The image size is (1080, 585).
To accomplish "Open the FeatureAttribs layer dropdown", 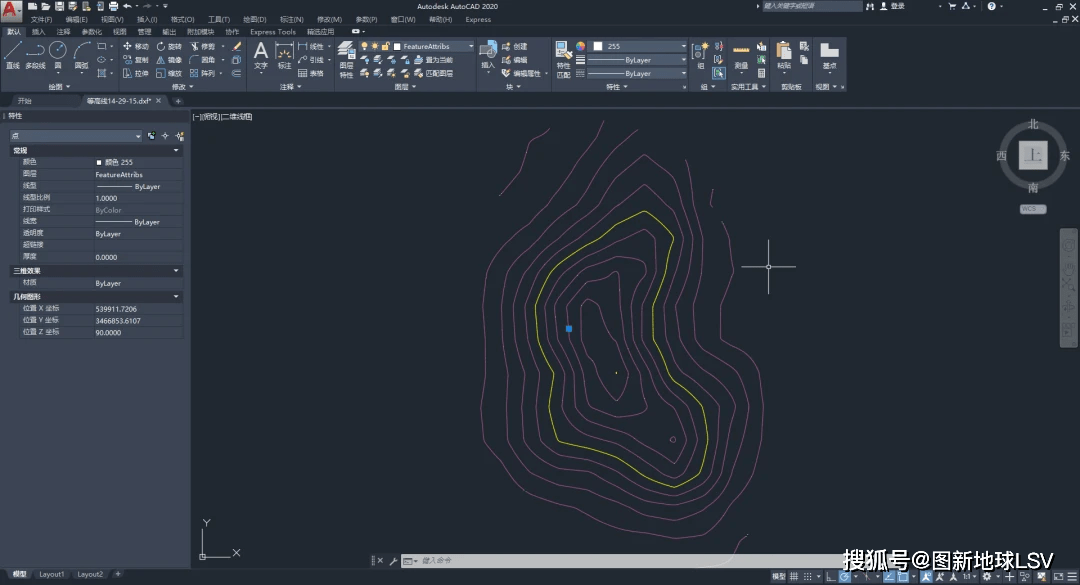I will coord(433,46).
